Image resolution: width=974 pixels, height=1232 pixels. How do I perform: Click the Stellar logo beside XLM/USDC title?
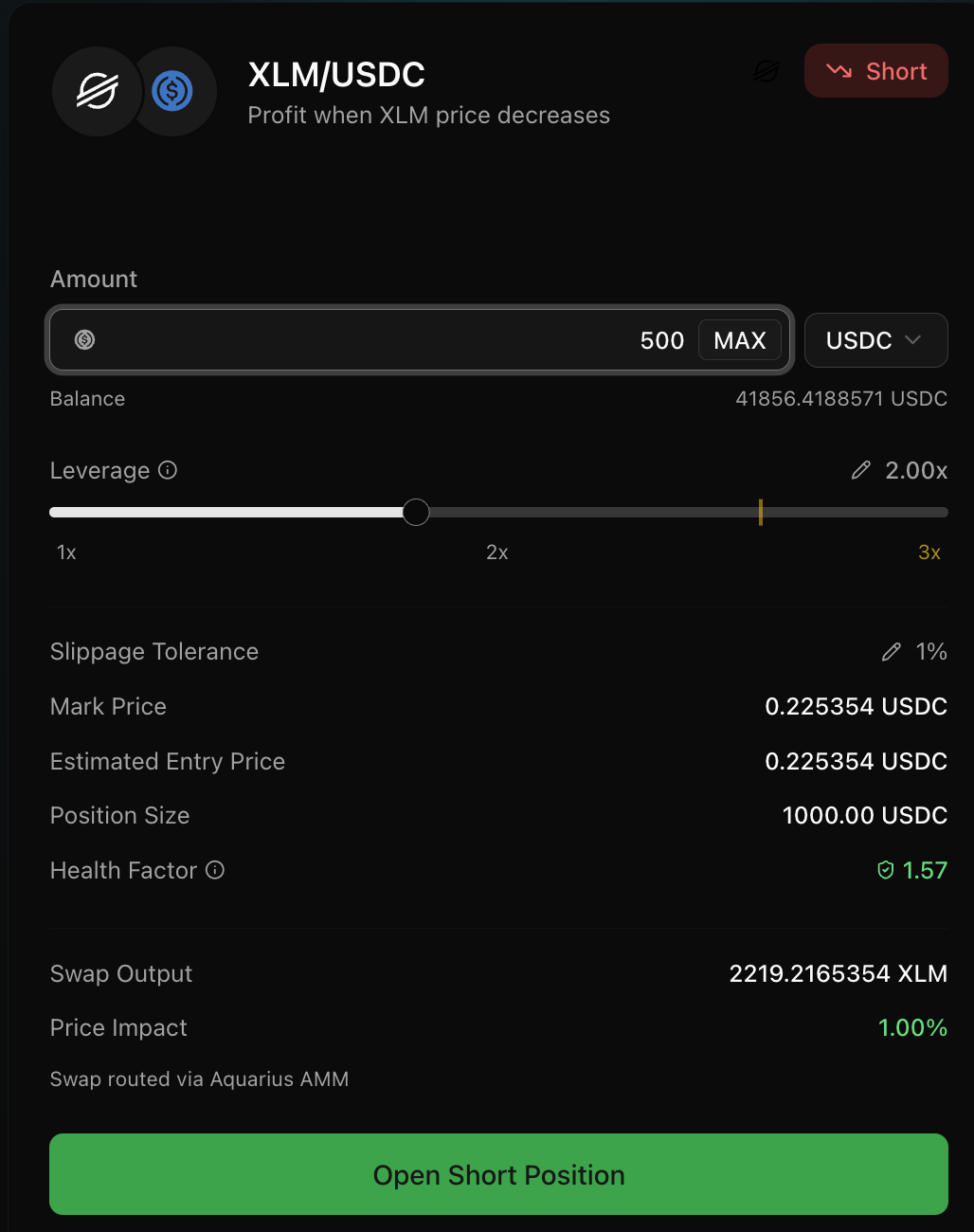(97, 91)
